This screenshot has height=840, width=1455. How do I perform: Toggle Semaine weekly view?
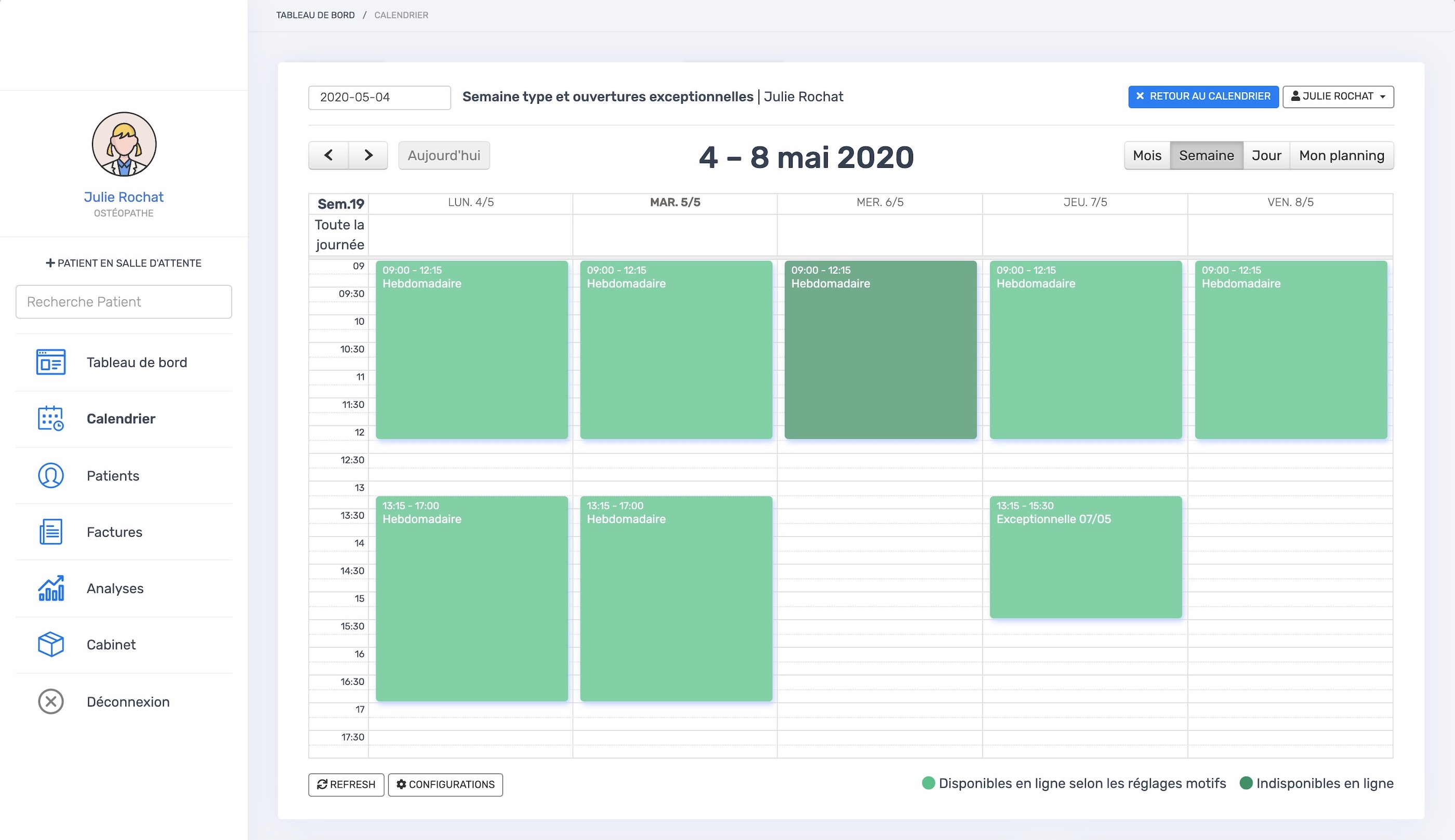1206,156
